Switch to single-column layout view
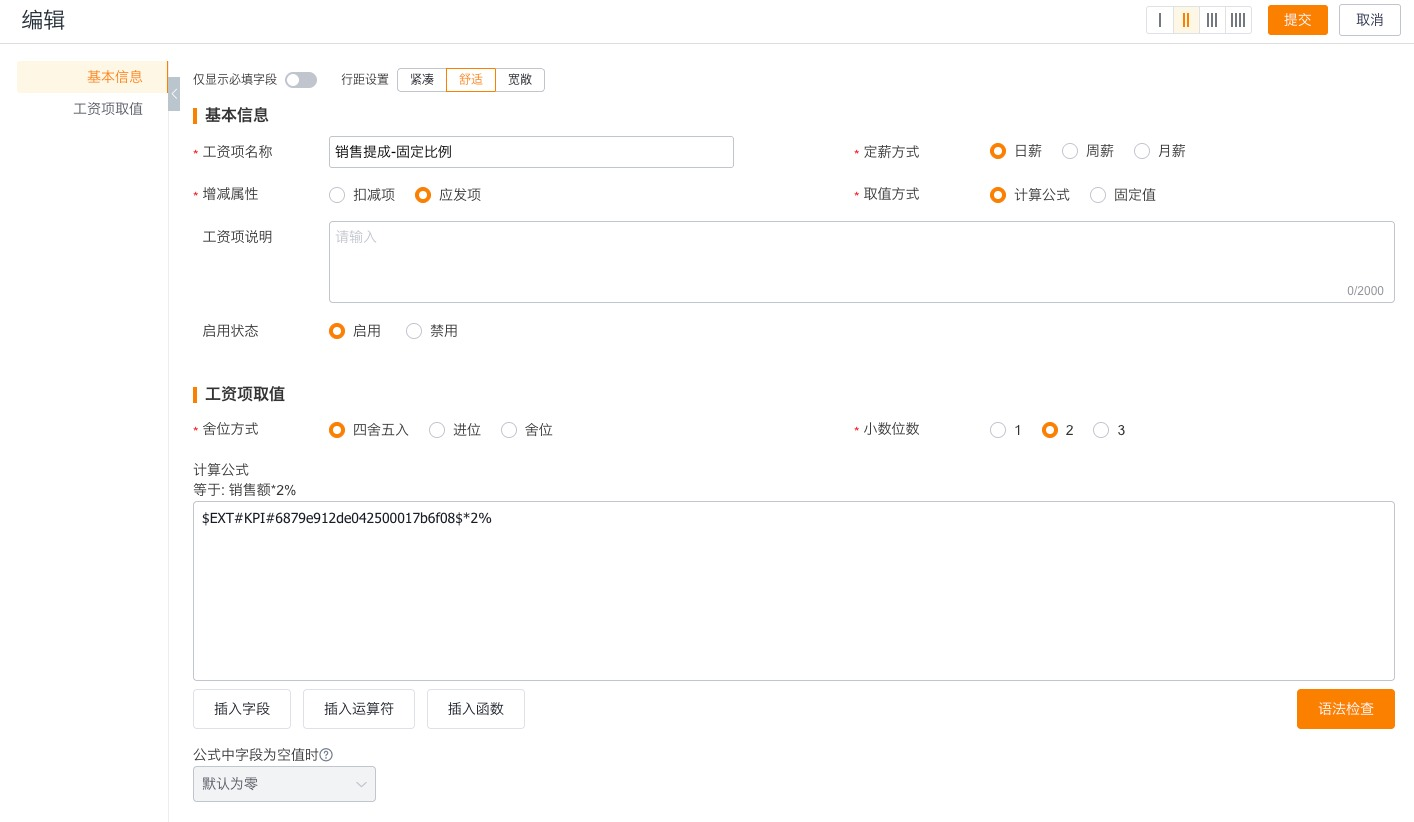 click(x=1160, y=20)
